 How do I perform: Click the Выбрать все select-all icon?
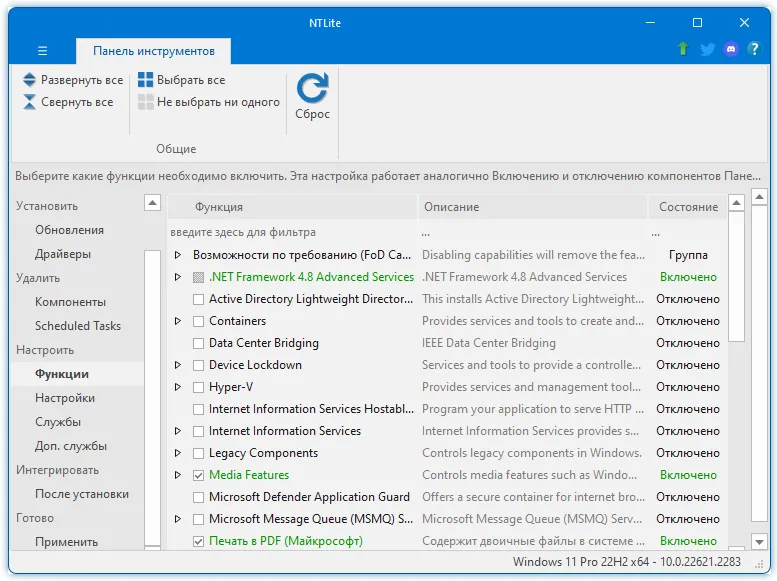coord(145,80)
